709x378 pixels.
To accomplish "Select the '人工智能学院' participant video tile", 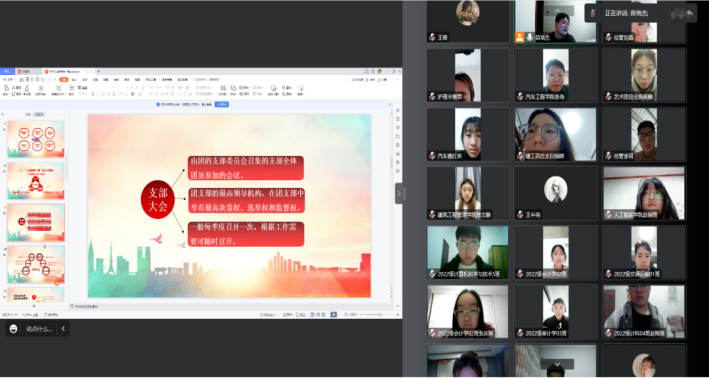I will (x=643, y=193).
